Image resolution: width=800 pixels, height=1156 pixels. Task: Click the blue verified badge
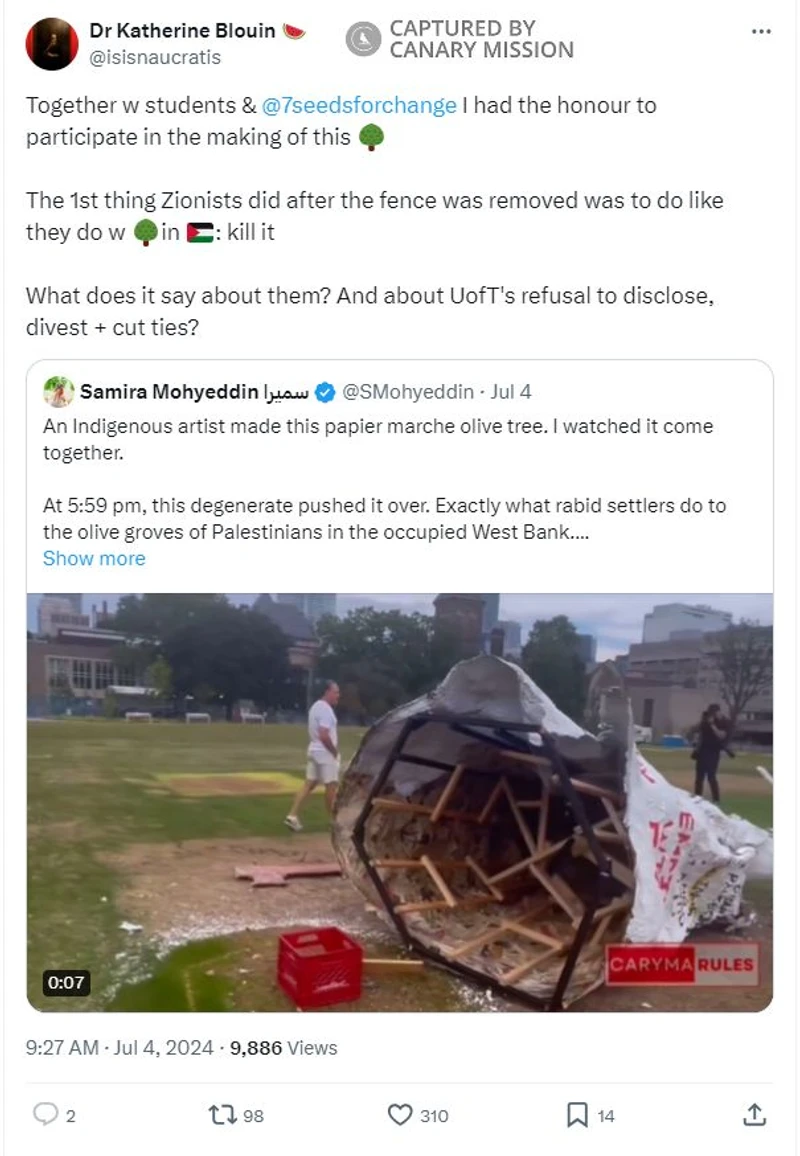coord(325,391)
